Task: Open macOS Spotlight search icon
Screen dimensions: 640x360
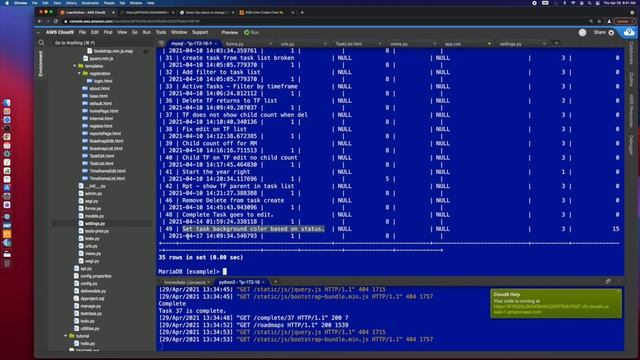Action: tap(589, 3)
